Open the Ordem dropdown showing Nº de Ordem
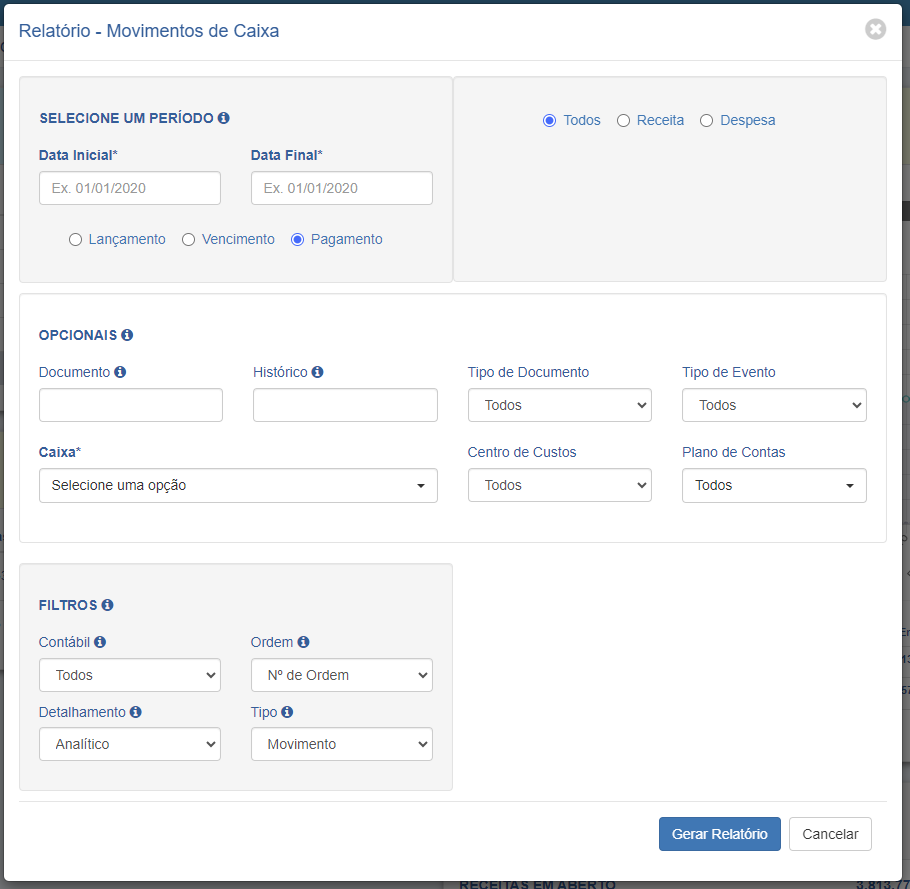Viewport: 910px width, 889px height. [x=342, y=675]
